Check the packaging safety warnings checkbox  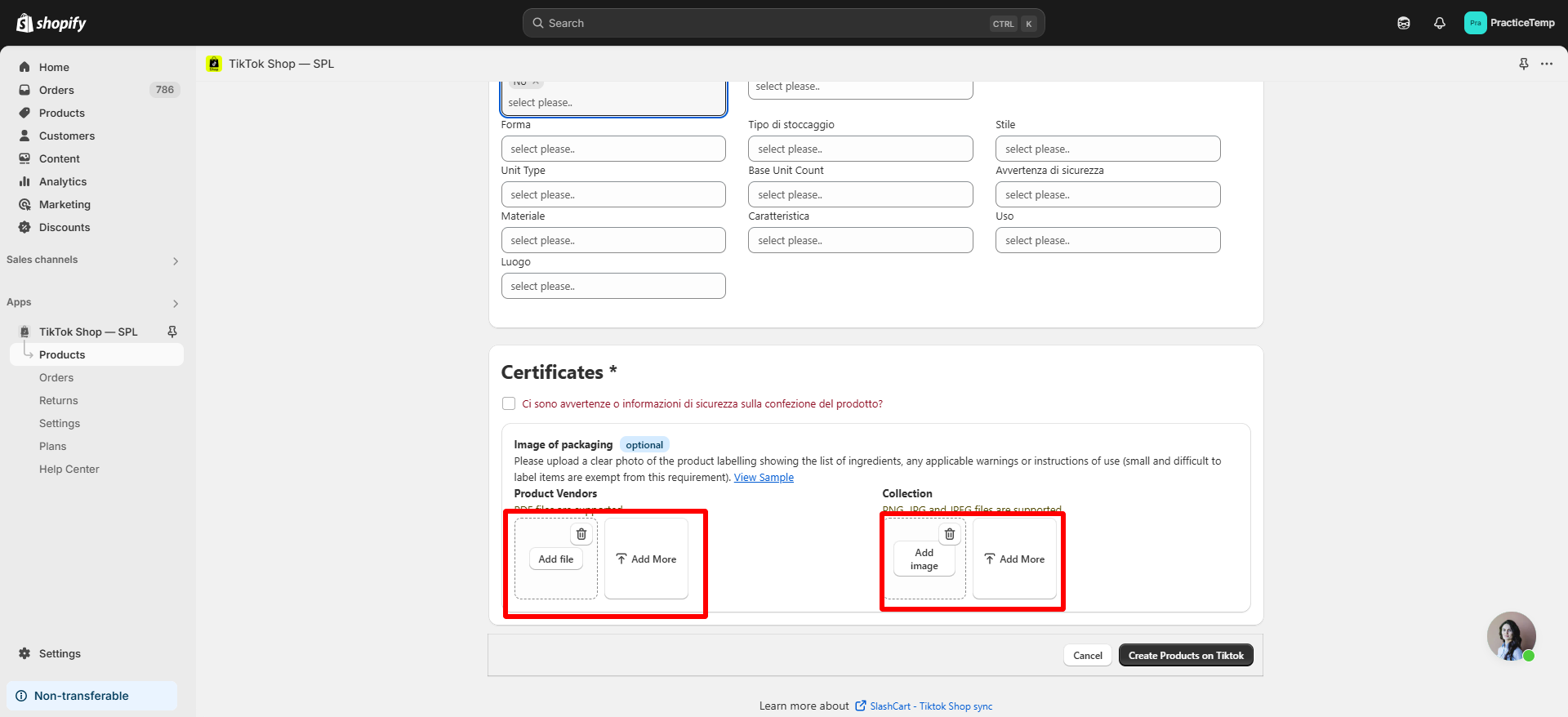tap(509, 403)
